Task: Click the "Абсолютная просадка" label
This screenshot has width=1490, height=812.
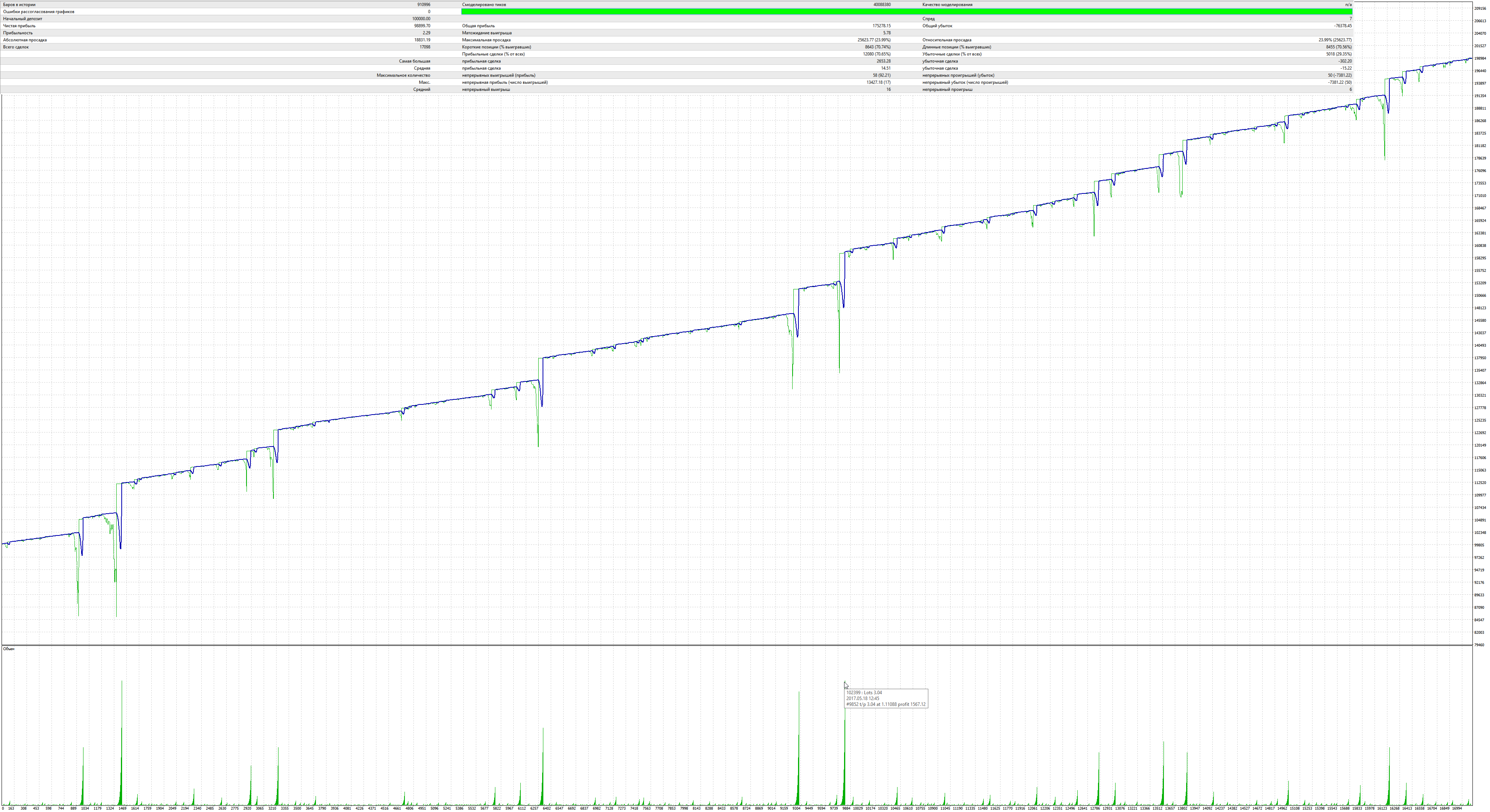Action: tap(25, 40)
